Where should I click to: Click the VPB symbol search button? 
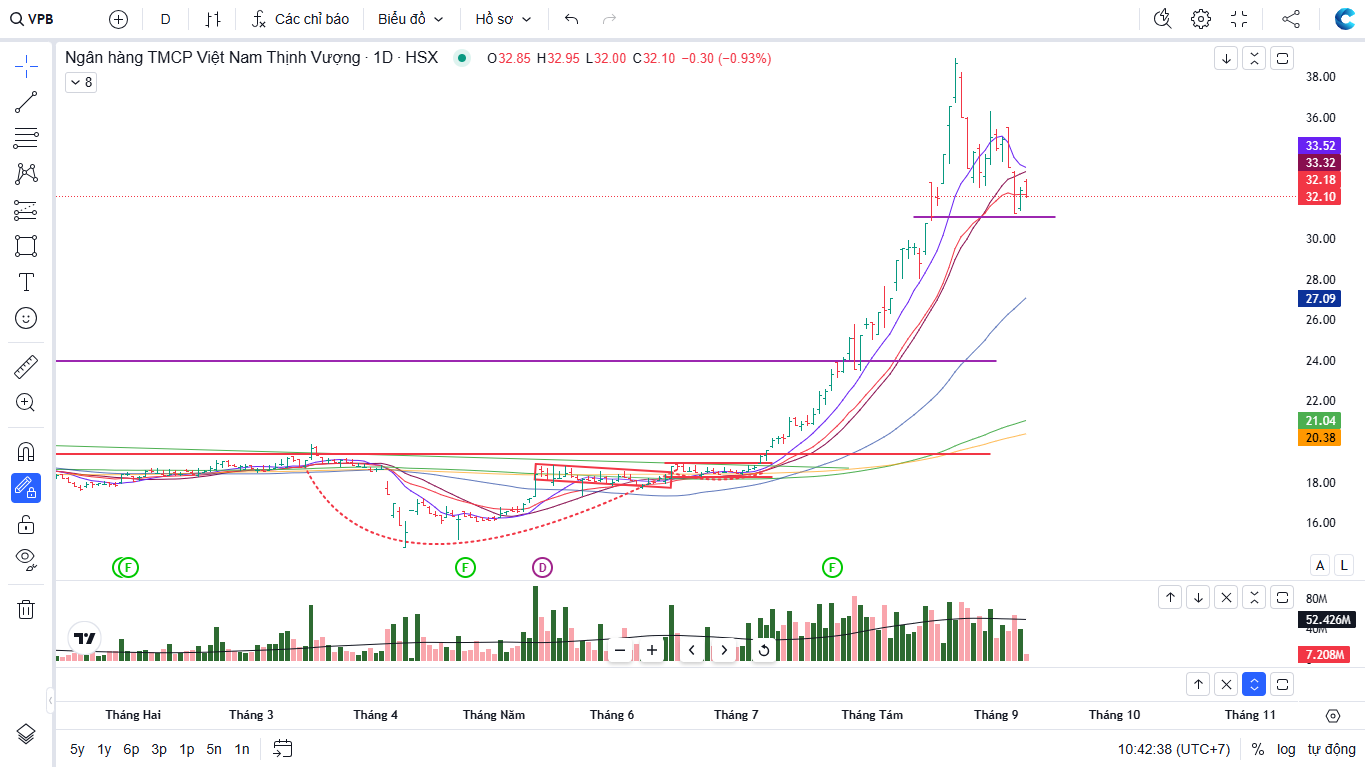[x=32, y=19]
